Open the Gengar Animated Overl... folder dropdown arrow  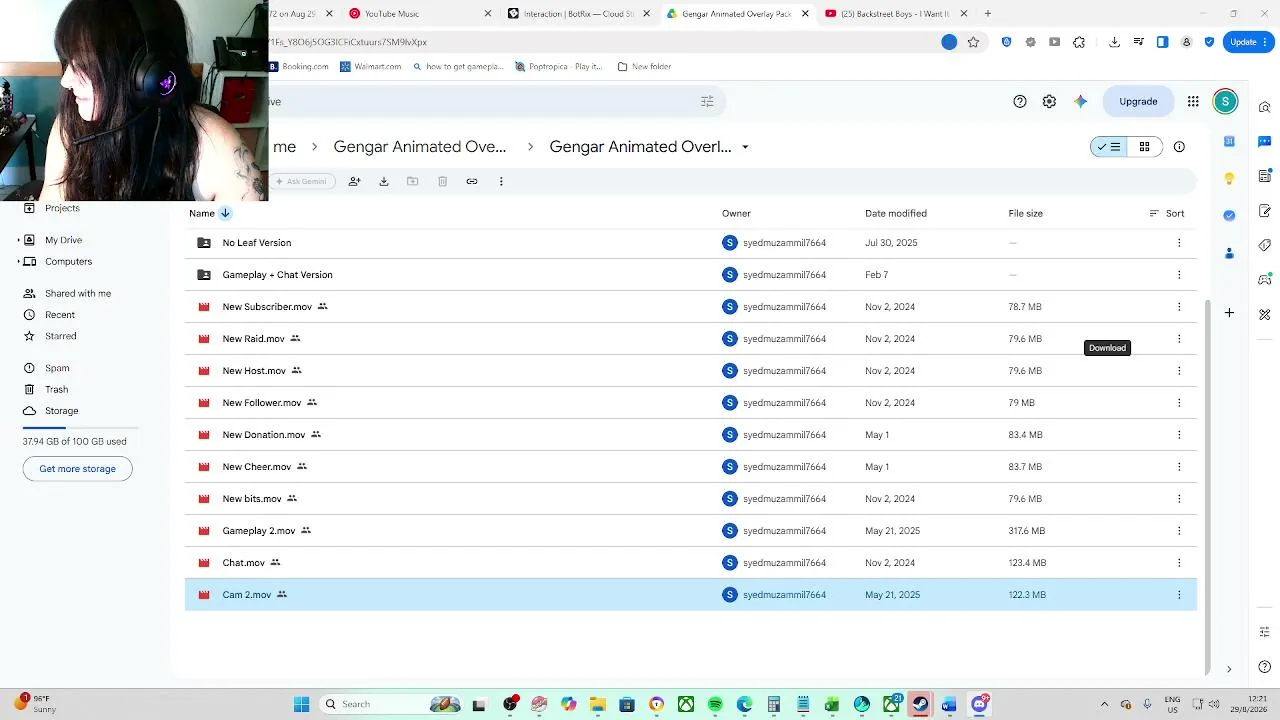click(x=745, y=147)
